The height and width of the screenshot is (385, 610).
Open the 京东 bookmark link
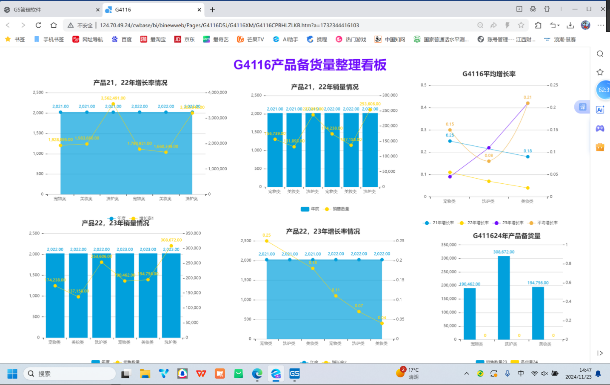point(184,39)
